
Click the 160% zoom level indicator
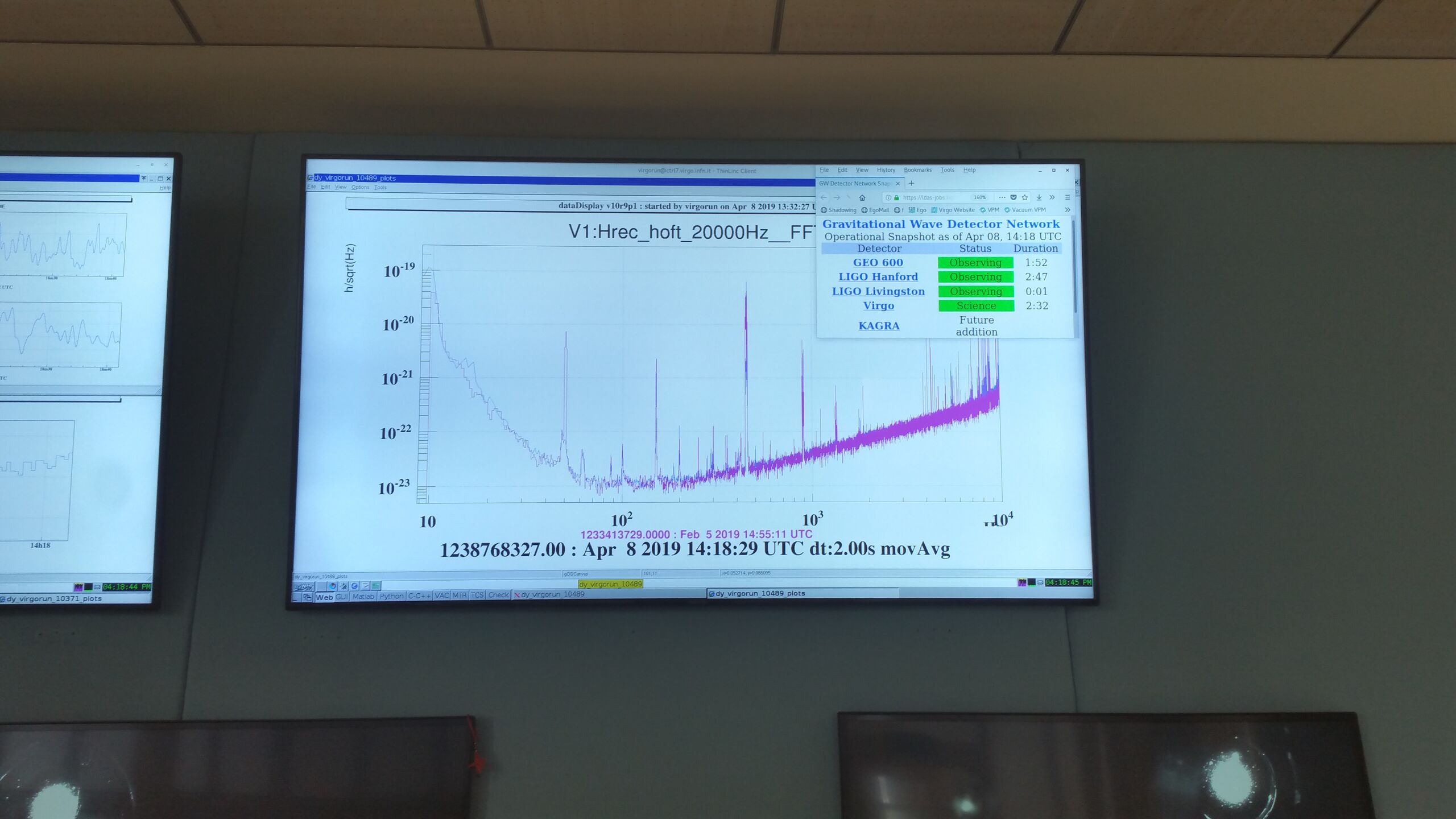click(980, 197)
